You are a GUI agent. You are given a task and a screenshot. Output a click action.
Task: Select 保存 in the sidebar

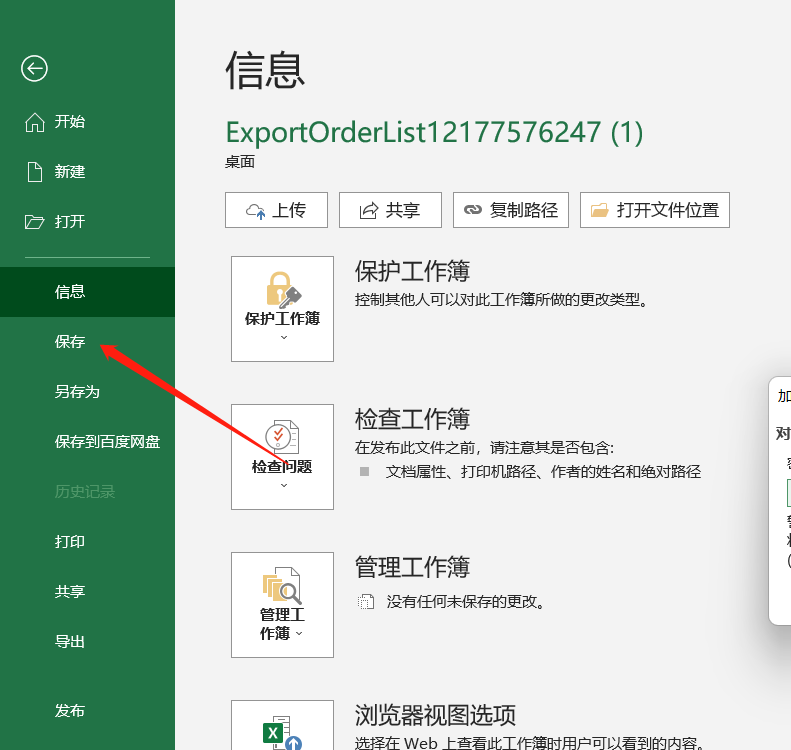pyautogui.click(x=70, y=342)
